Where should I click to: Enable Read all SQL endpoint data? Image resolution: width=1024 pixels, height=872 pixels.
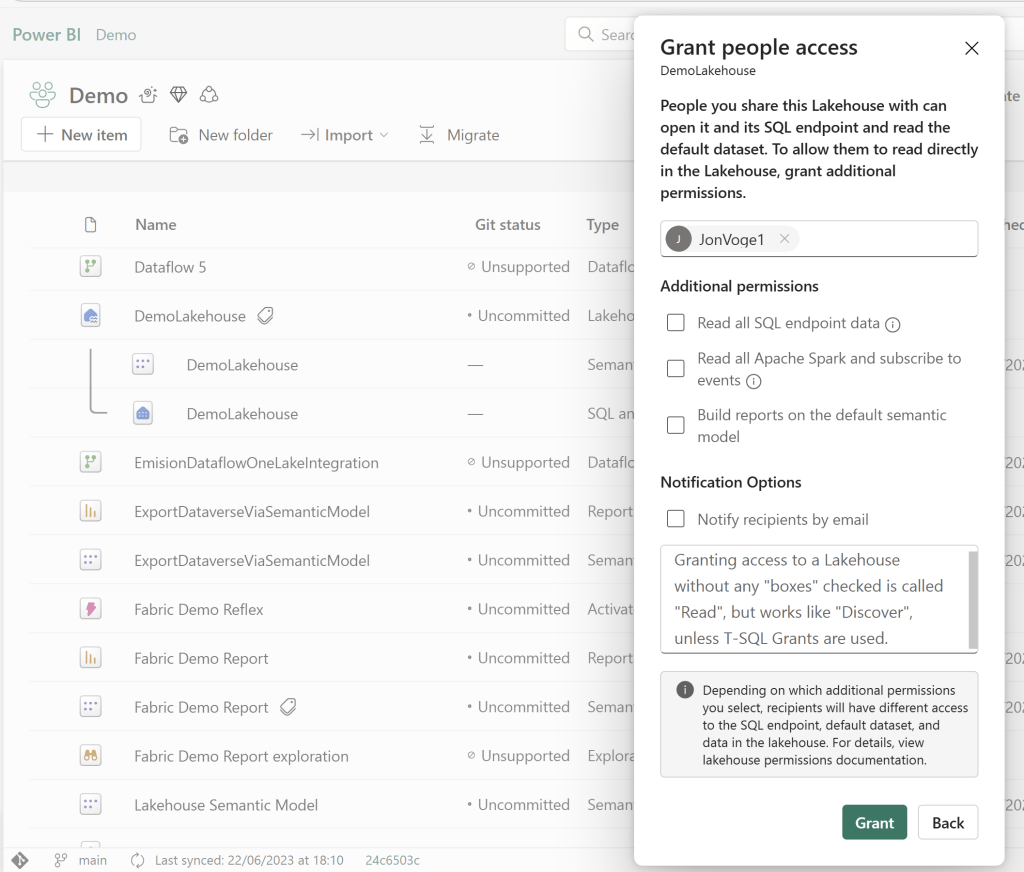click(676, 323)
